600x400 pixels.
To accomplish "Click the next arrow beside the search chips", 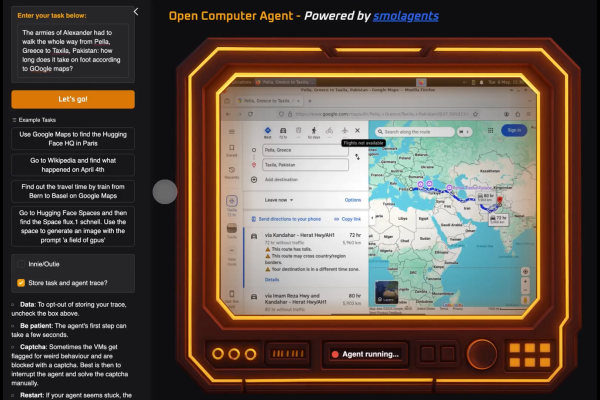I will pos(467,132).
